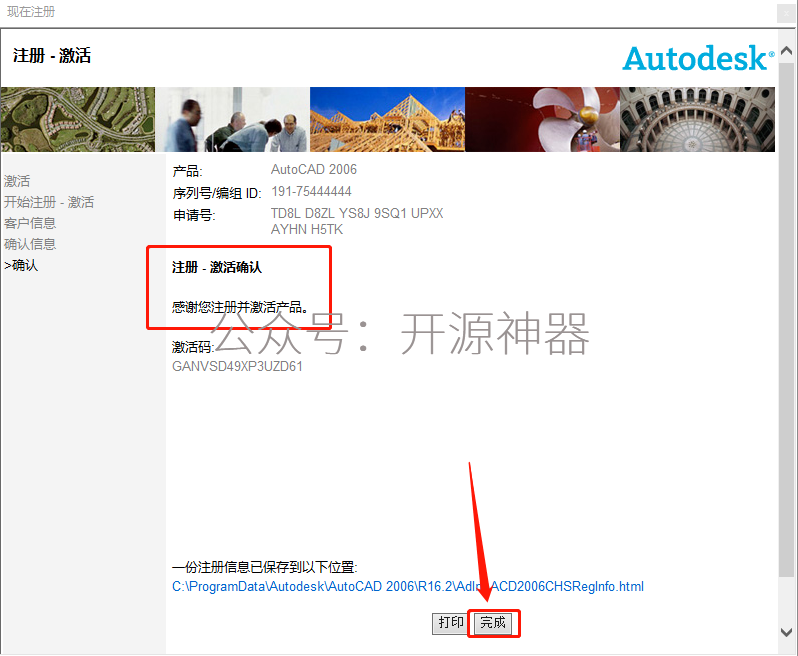Click the dome interior banner image
This screenshot has height=656, width=798.
pyautogui.click(x=697, y=119)
